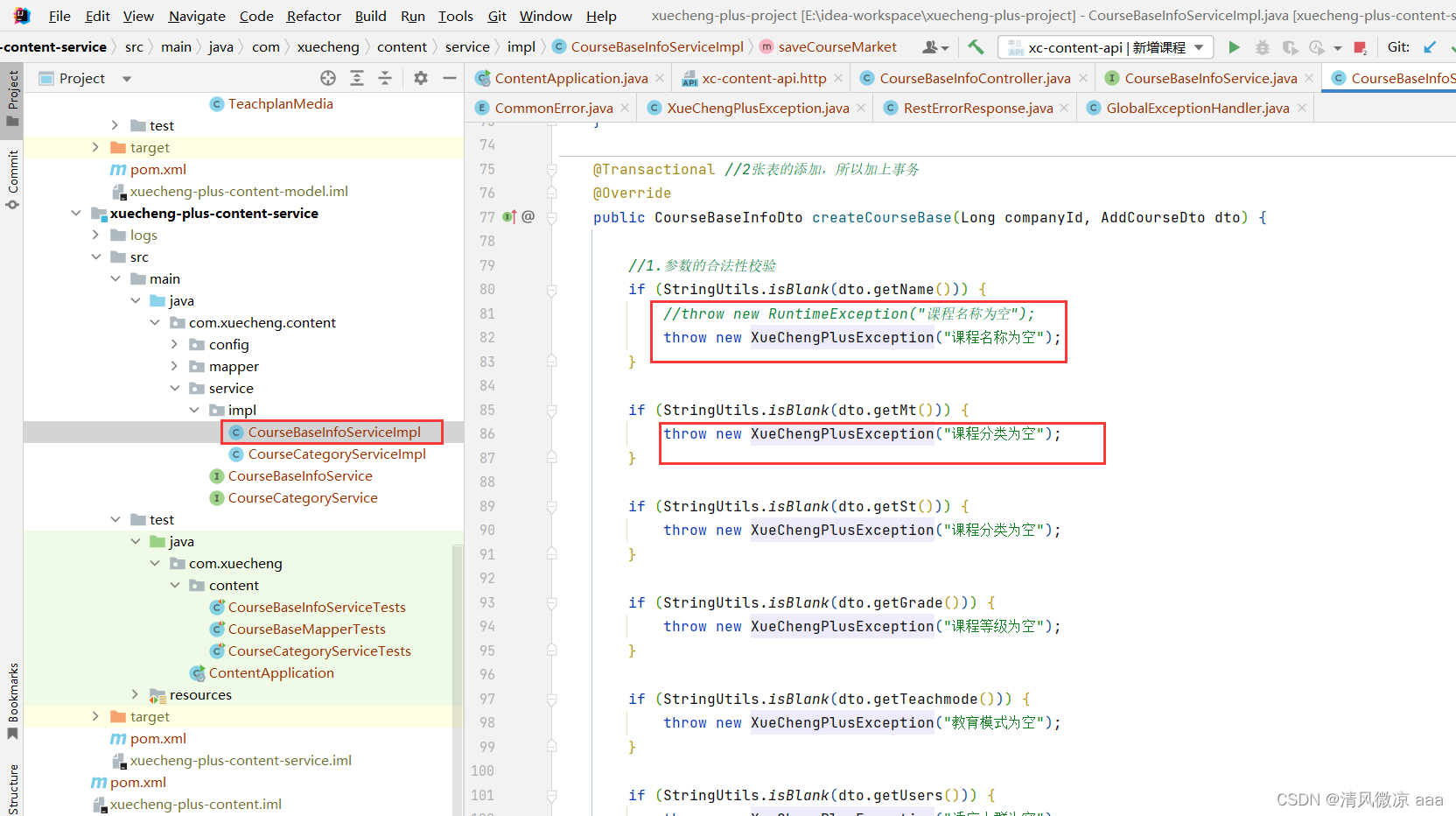
Task: Select ContentApplication test class in tree
Action: click(x=271, y=672)
